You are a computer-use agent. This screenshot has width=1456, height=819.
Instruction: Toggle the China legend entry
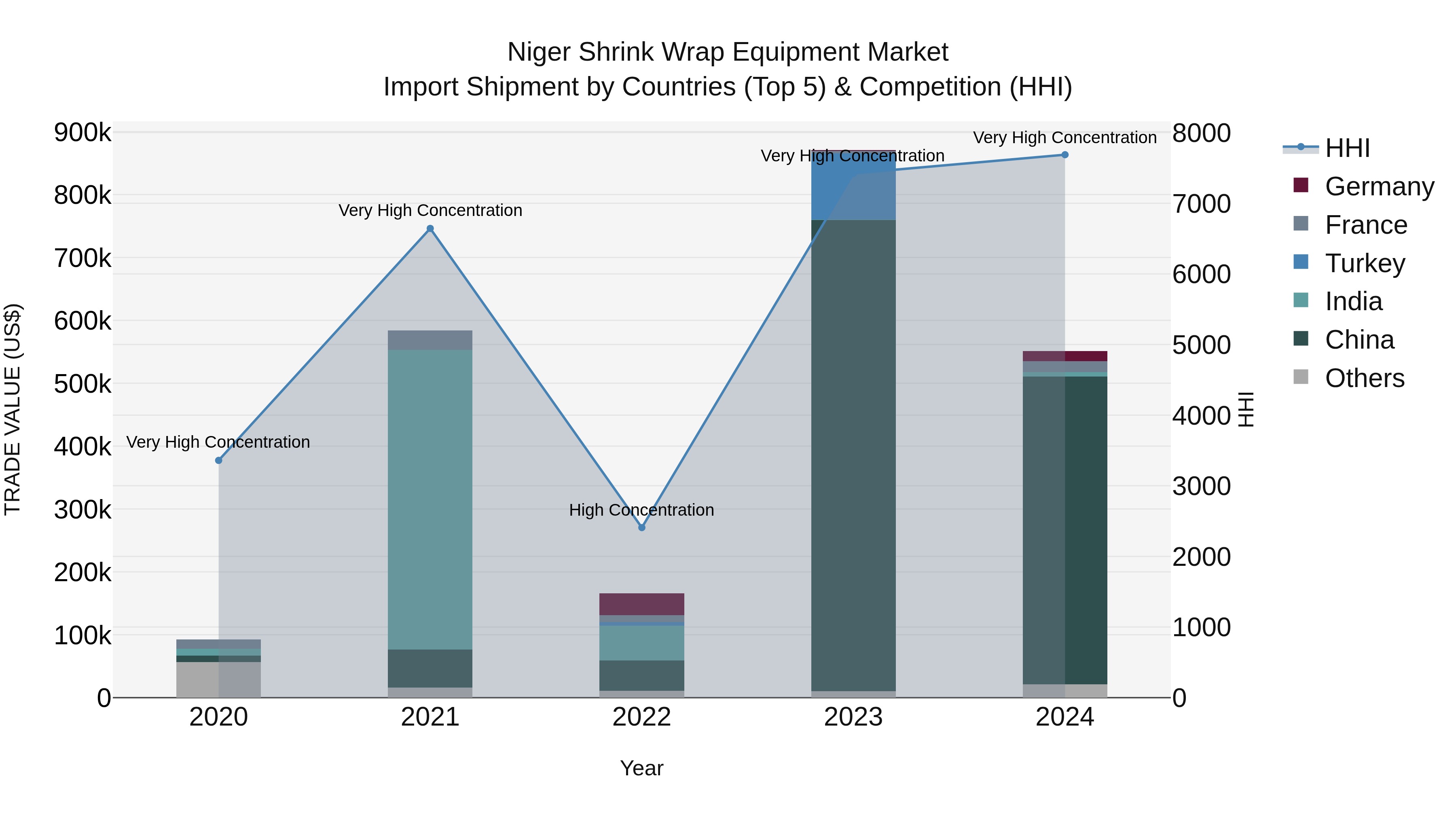(1344, 340)
